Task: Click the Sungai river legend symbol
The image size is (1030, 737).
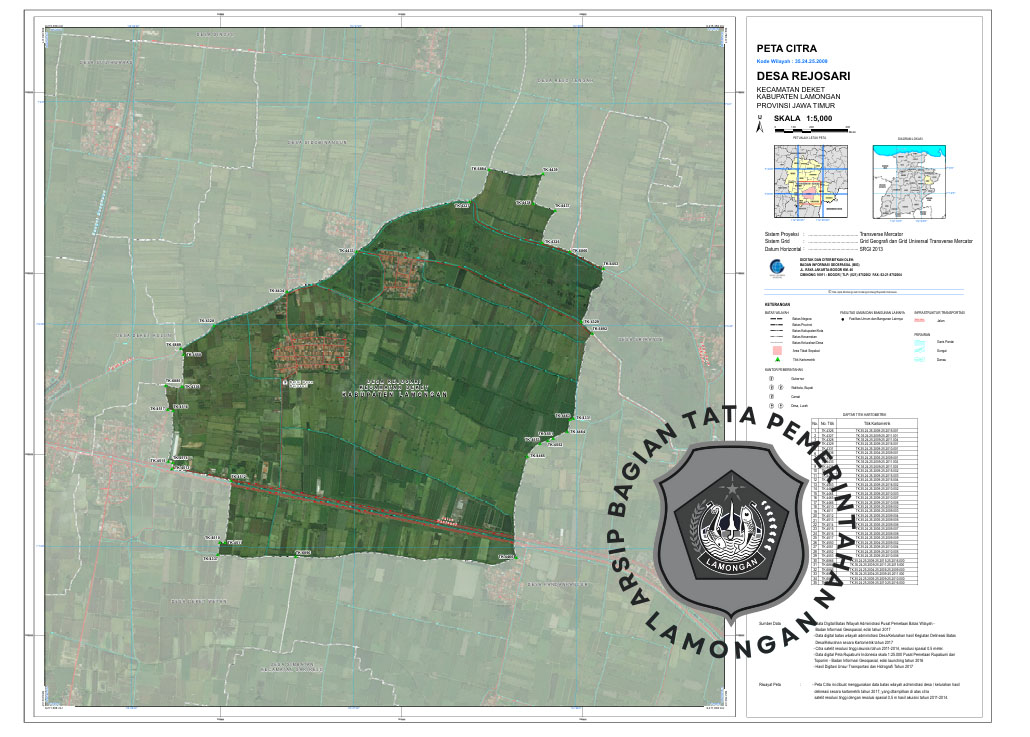Action: [920, 351]
